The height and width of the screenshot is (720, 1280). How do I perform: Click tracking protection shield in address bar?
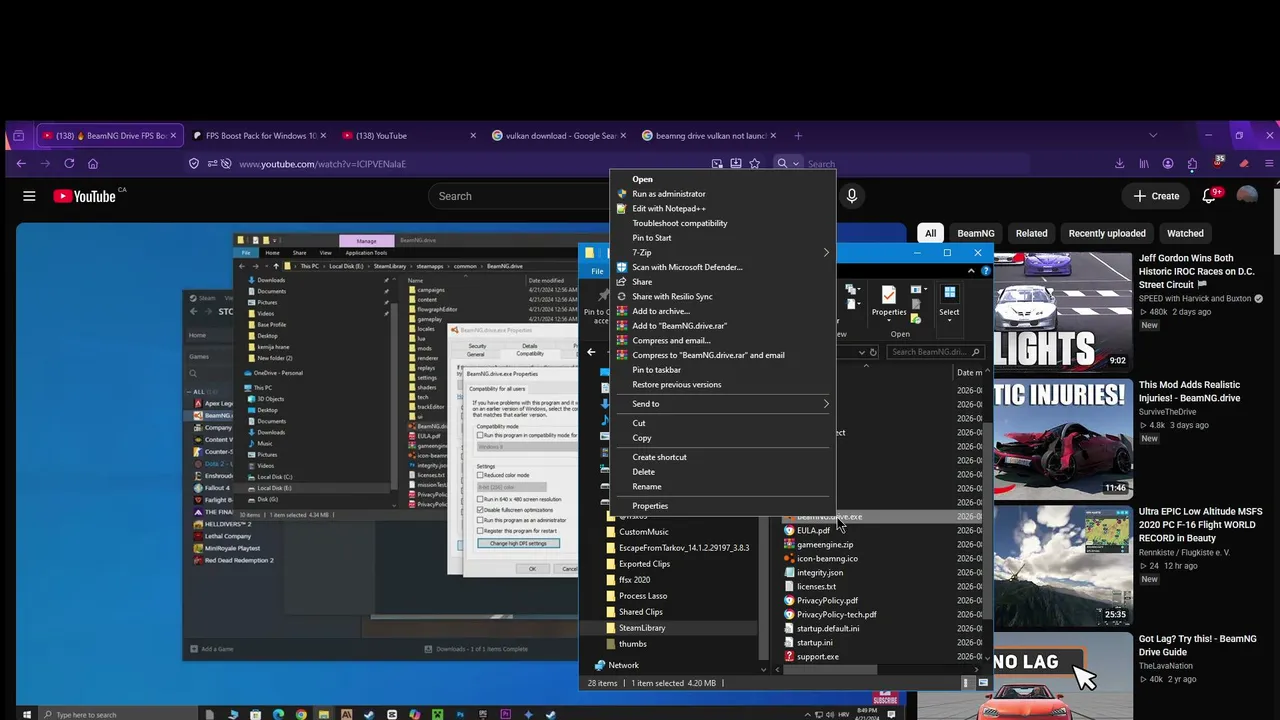tap(194, 164)
